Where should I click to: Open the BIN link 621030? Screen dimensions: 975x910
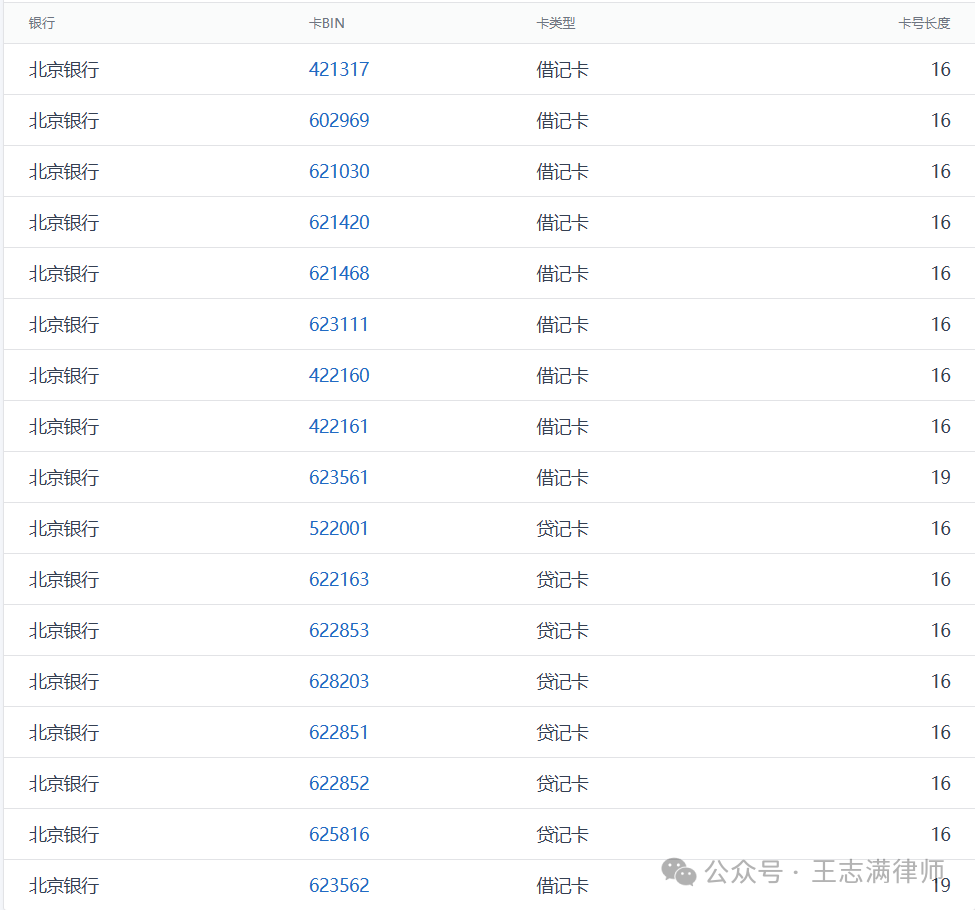(x=339, y=171)
